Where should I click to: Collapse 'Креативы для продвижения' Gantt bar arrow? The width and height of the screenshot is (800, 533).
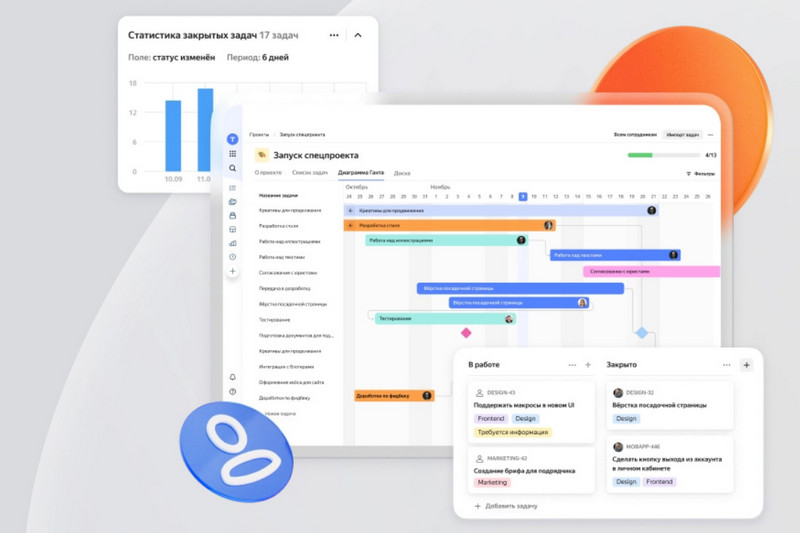coord(350,211)
